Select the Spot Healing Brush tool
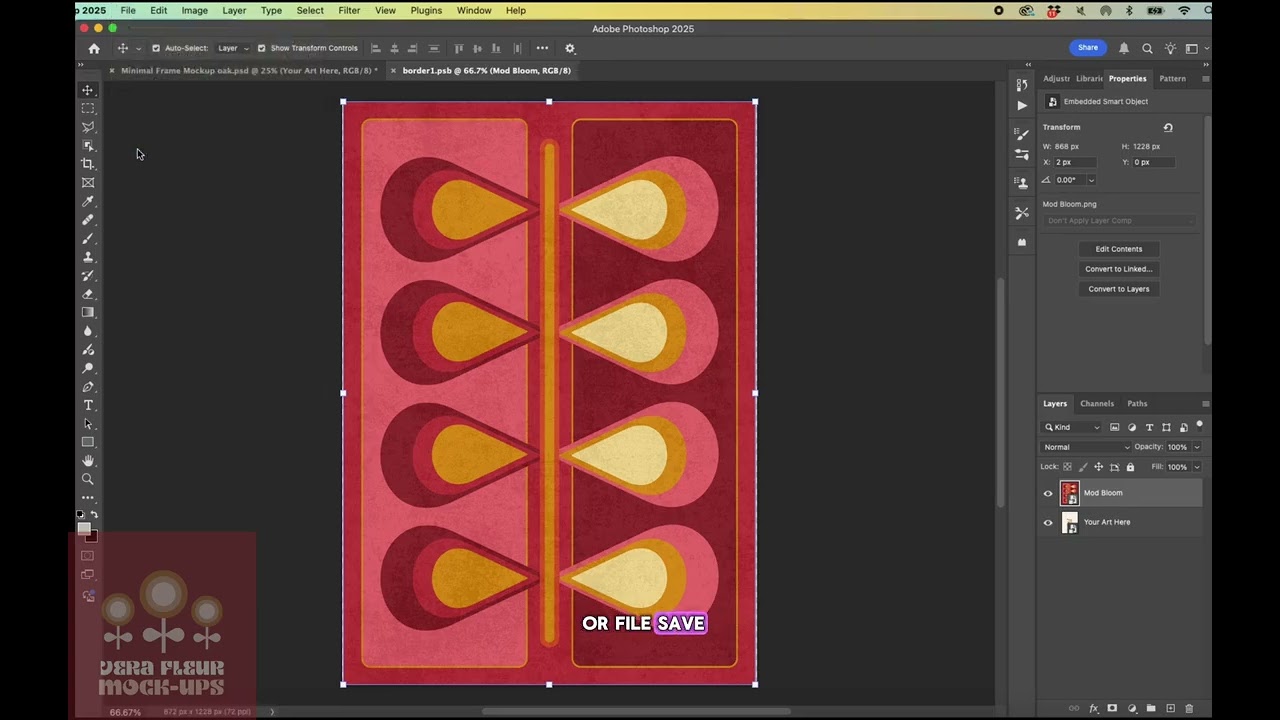Viewport: 1280px width, 720px height. [88, 220]
